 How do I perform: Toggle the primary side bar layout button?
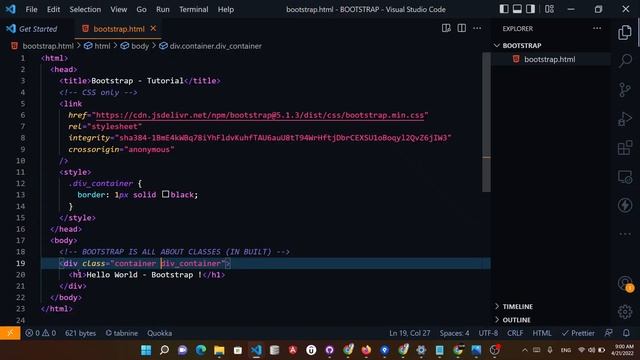[x=504, y=9]
